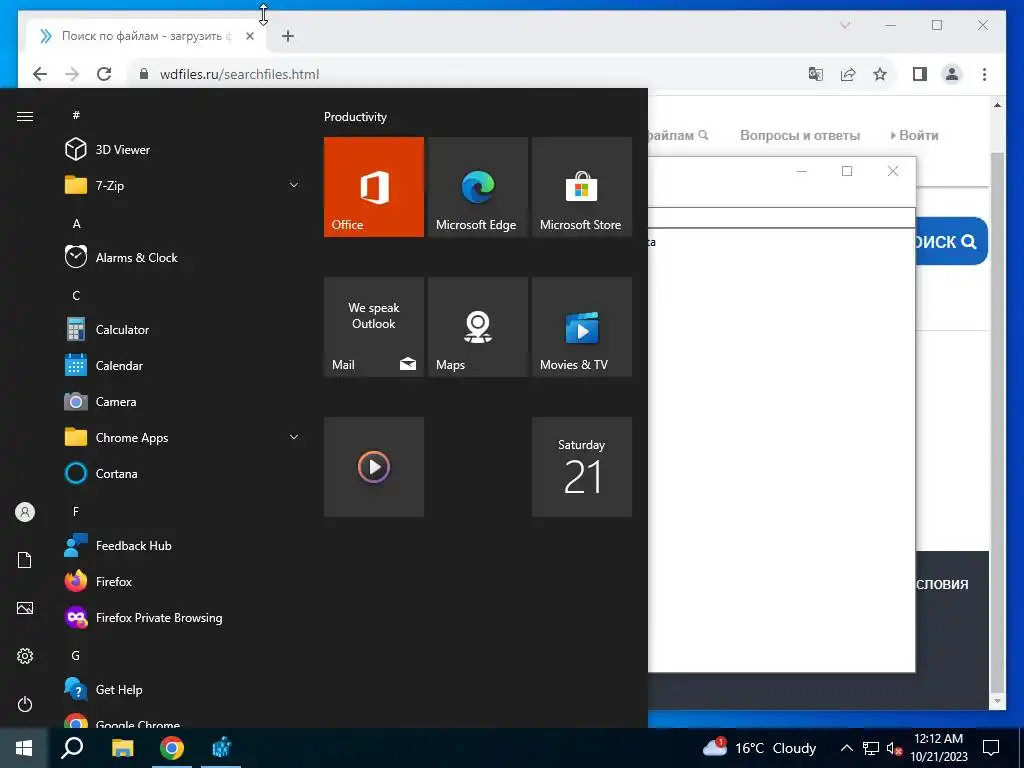Image resolution: width=1024 pixels, height=768 pixels.
Task: Click the # section header in app list
Action: [76, 115]
